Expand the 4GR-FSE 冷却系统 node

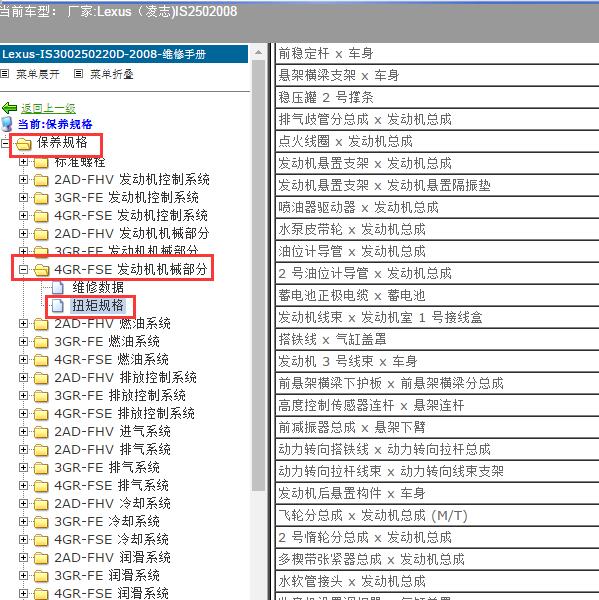coord(23,539)
